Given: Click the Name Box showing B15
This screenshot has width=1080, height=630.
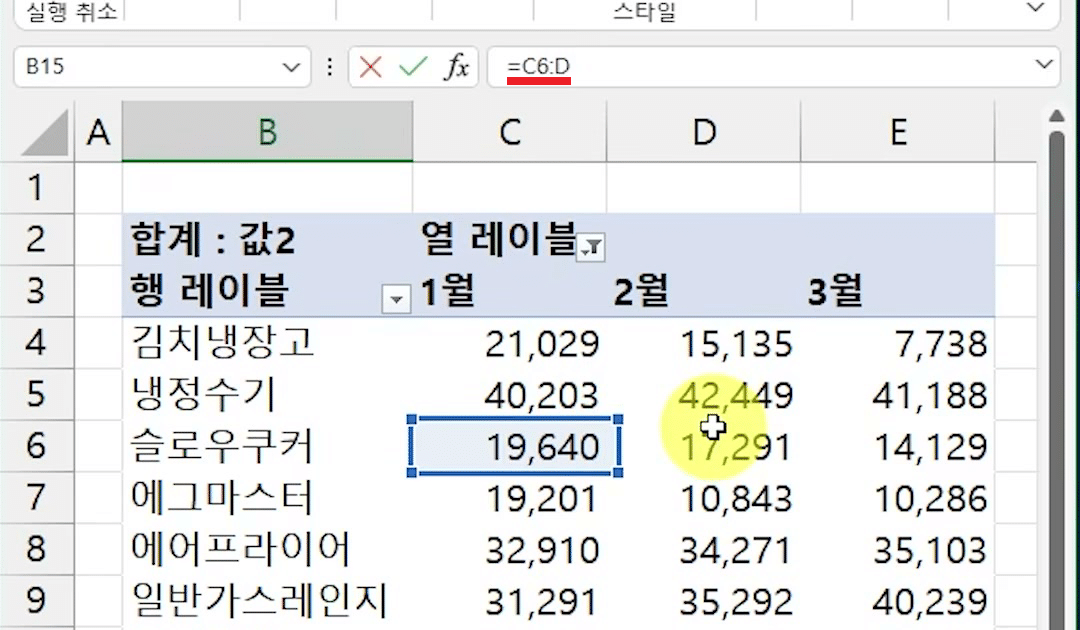Looking at the screenshot, I should tap(146, 67).
